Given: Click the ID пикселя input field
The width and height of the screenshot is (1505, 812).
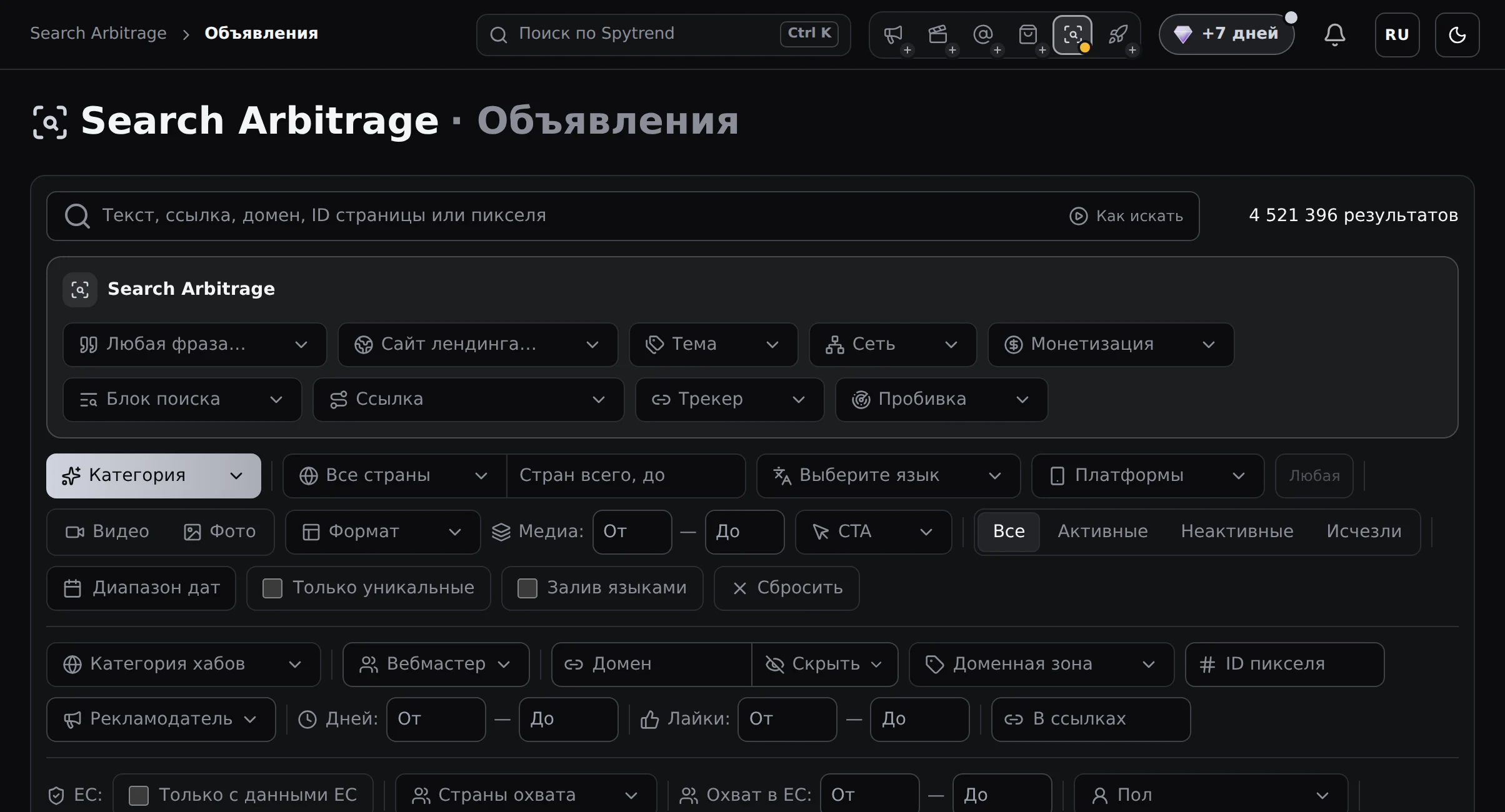Looking at the screenshot, I should (1284, 665).
